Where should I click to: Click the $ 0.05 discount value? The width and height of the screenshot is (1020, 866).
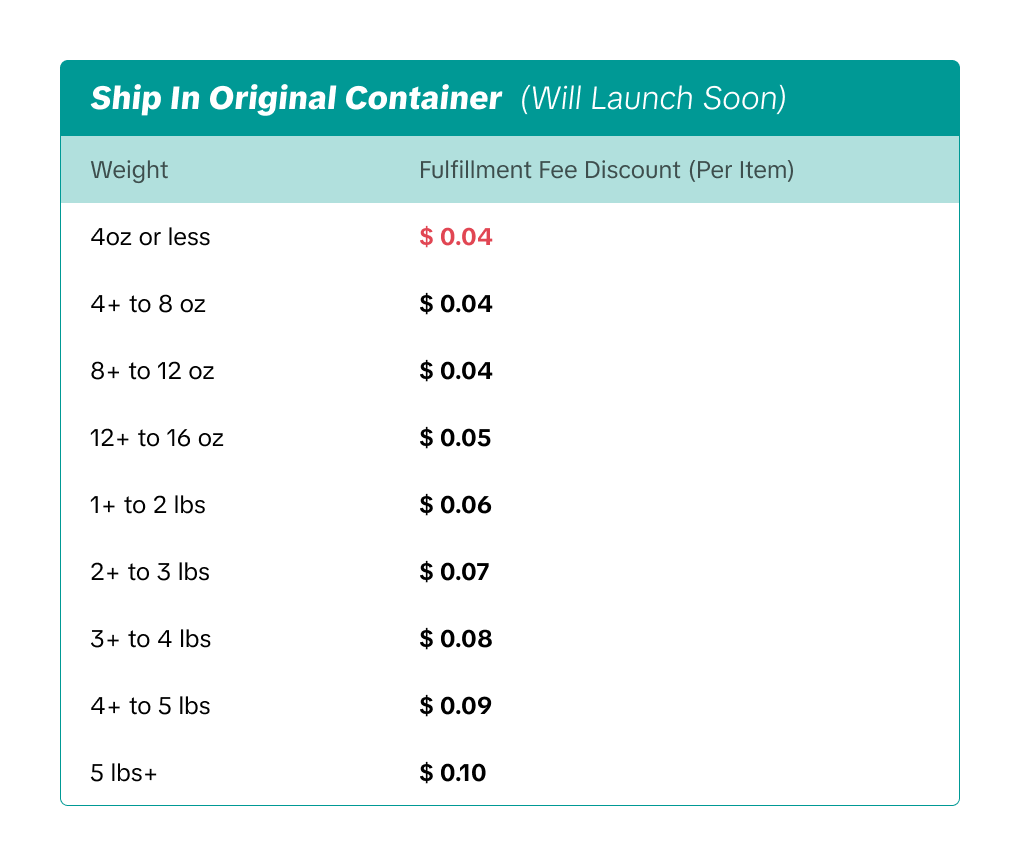coord(455,438)
